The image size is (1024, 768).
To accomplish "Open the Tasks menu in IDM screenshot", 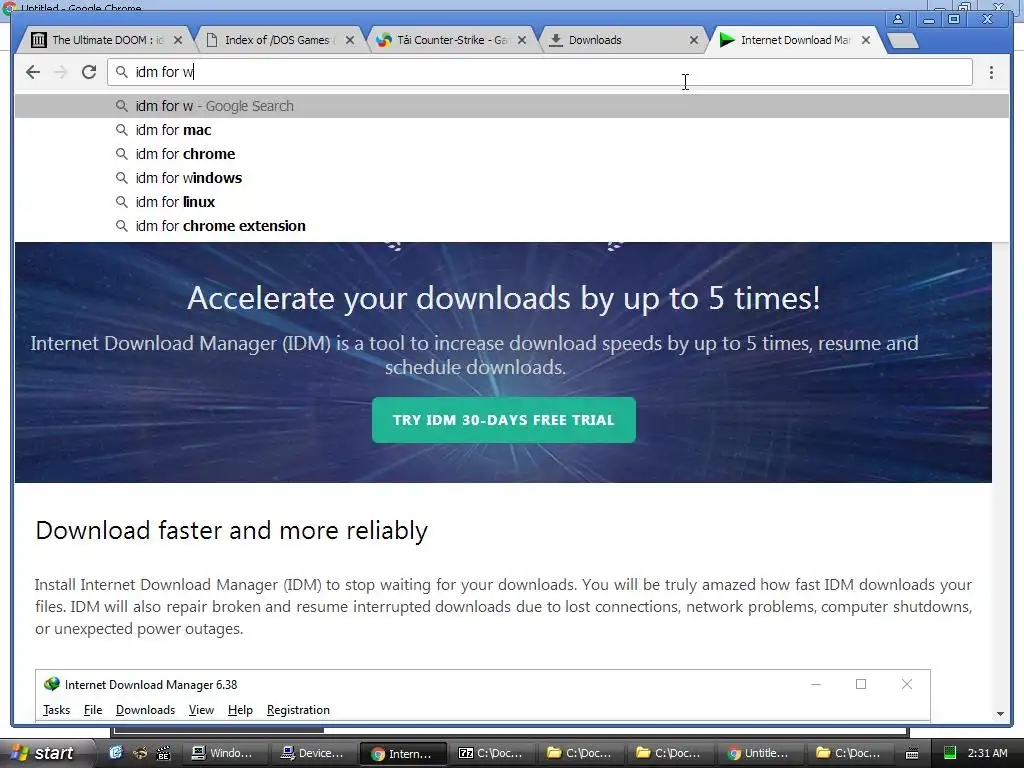I will [x=56, y=710].
